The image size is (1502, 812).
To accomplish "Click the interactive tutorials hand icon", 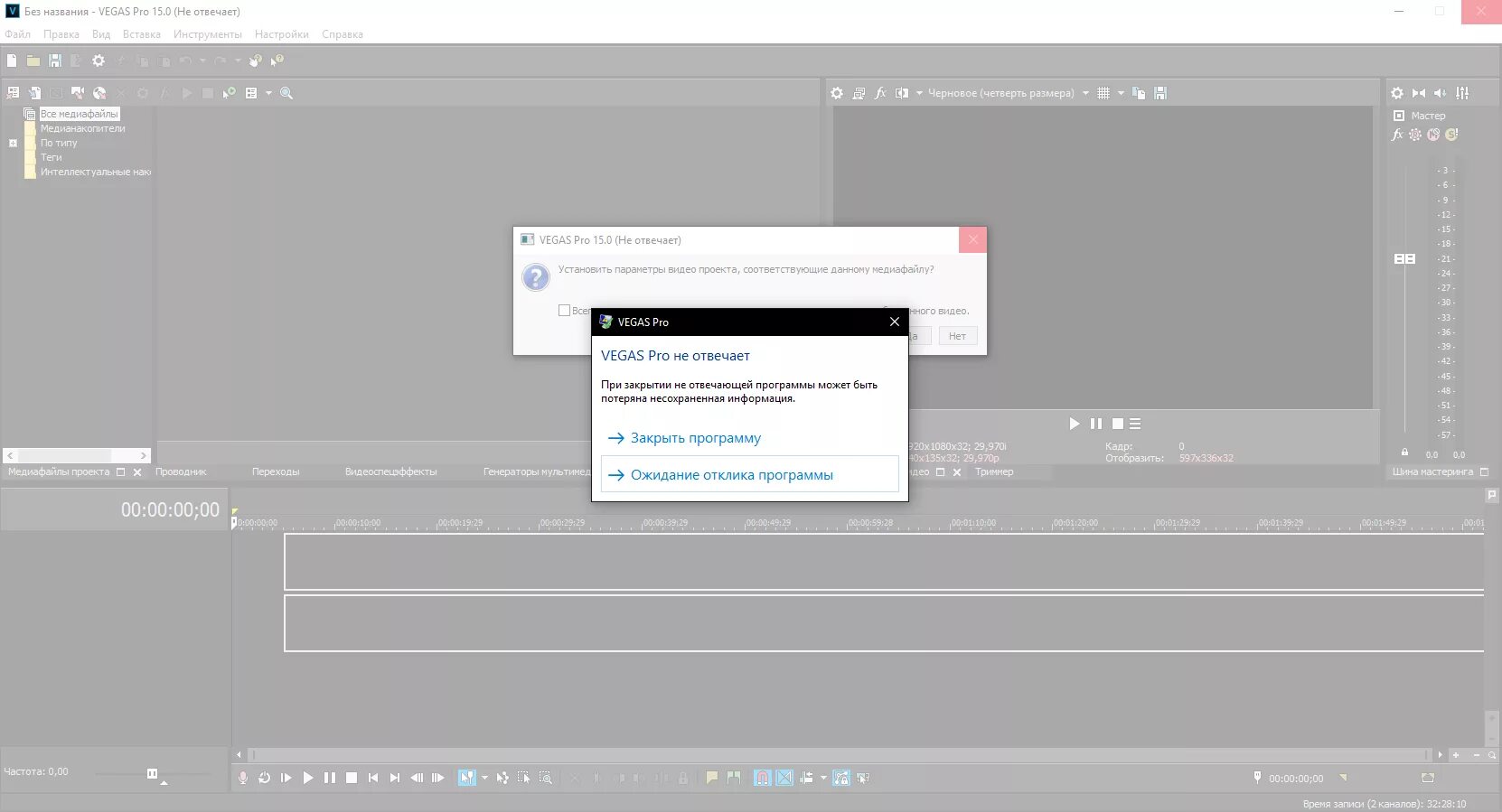I will click(x=256, y=61).
